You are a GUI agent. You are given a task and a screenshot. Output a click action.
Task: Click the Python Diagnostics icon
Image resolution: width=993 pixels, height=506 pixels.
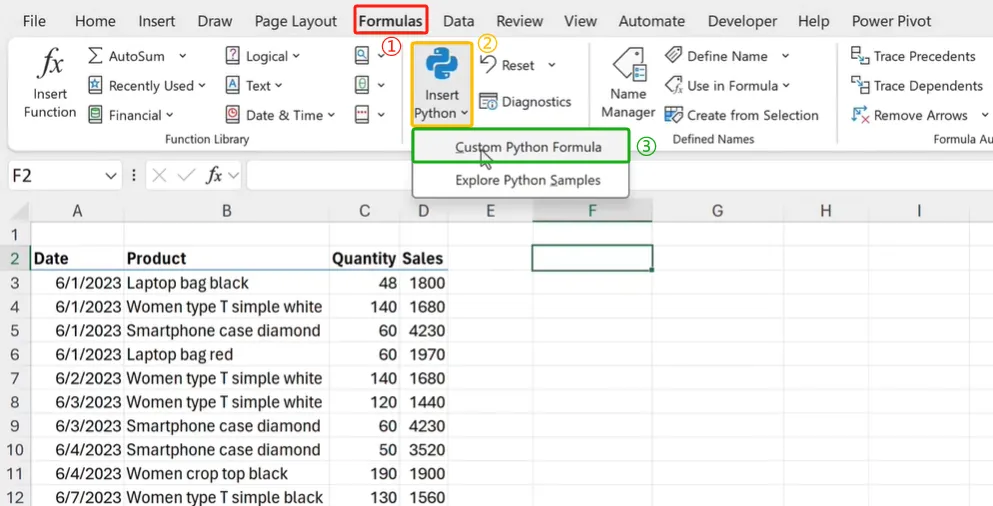[x=489, y=102]
